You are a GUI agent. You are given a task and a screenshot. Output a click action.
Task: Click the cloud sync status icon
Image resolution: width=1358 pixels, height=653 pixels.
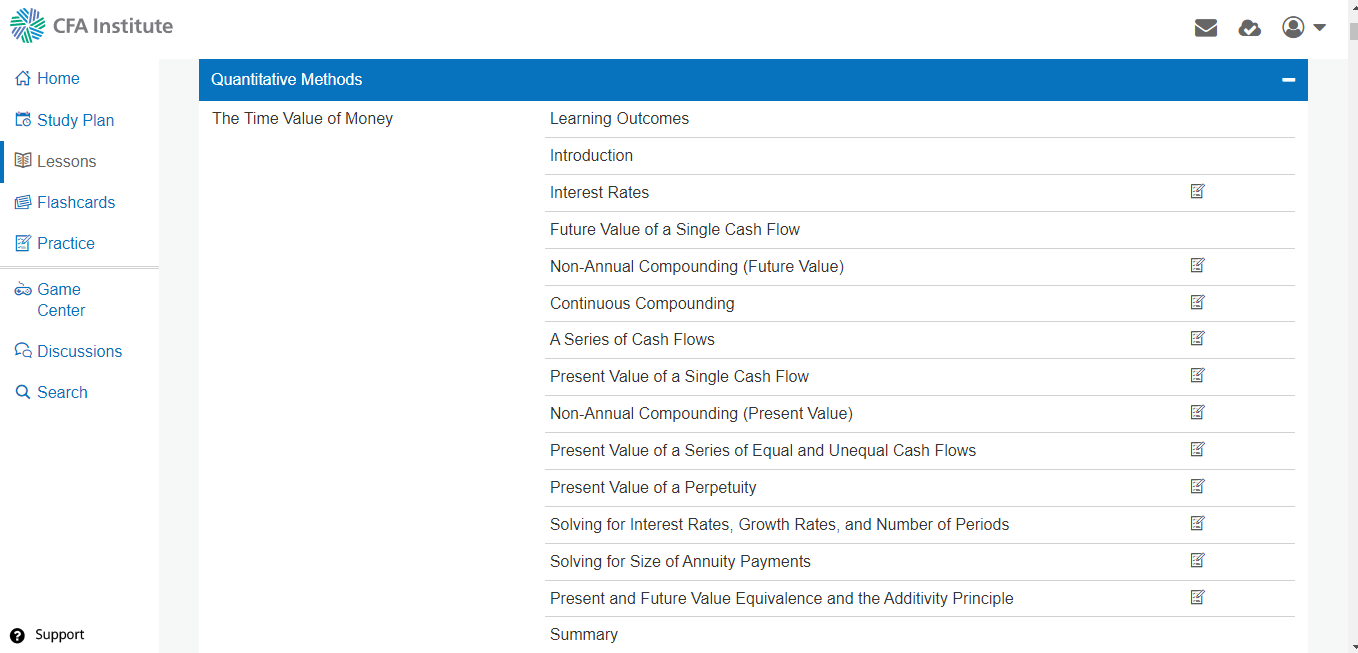click(x=1249, y=28)
